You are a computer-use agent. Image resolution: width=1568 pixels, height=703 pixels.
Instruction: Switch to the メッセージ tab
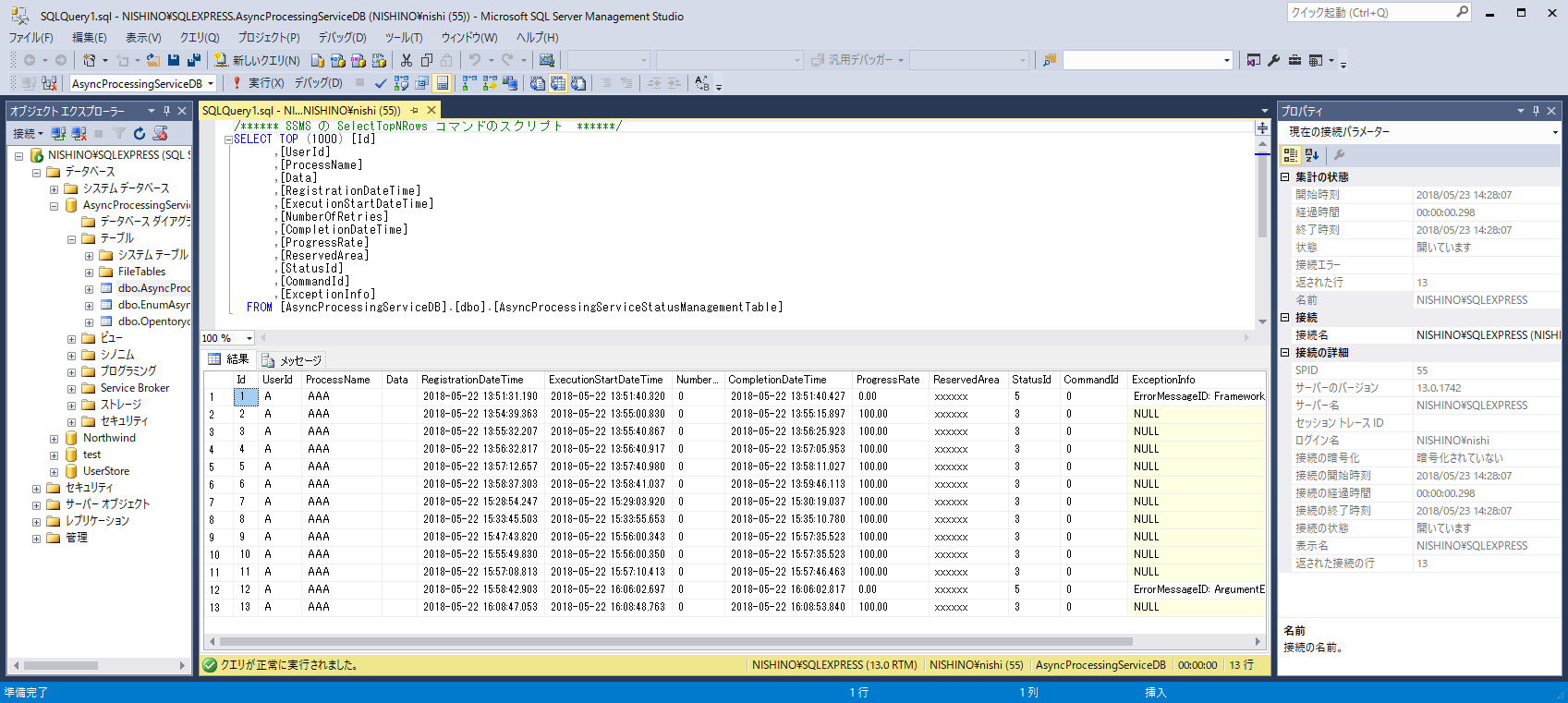(292, 360)
